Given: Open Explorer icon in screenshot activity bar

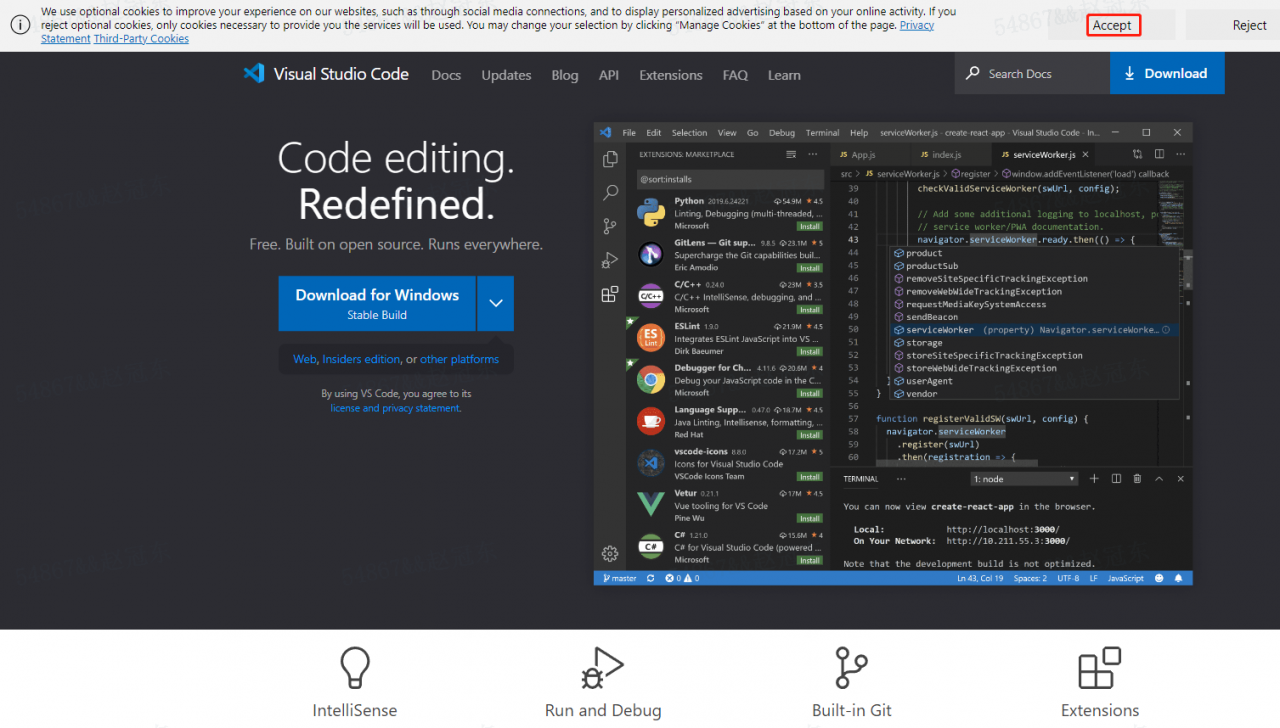Looking at the screenshot, I should tap(610, 159).
